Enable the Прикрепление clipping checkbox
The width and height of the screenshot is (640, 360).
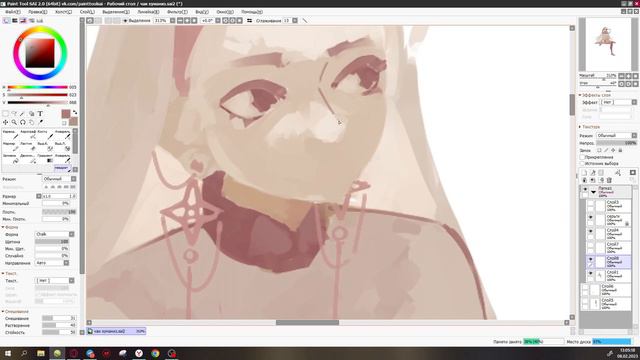click(582, 157)
